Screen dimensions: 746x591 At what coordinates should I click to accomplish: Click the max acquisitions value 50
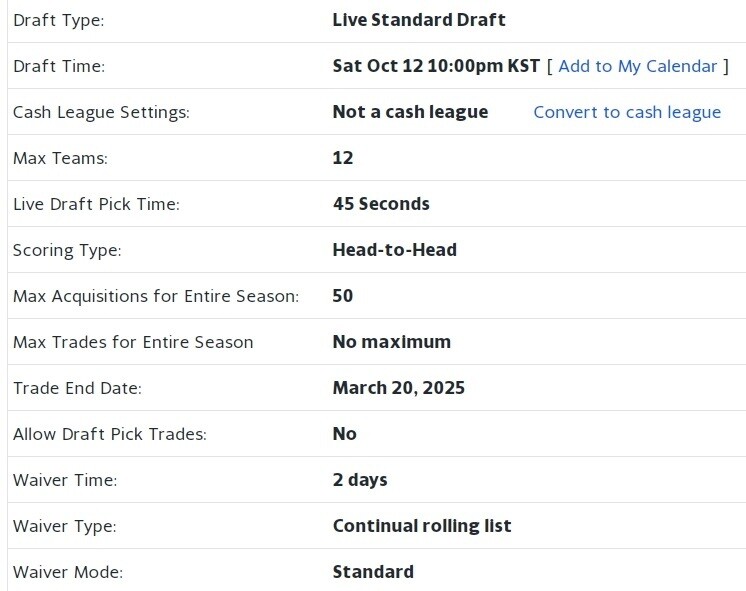coord(343,296)
